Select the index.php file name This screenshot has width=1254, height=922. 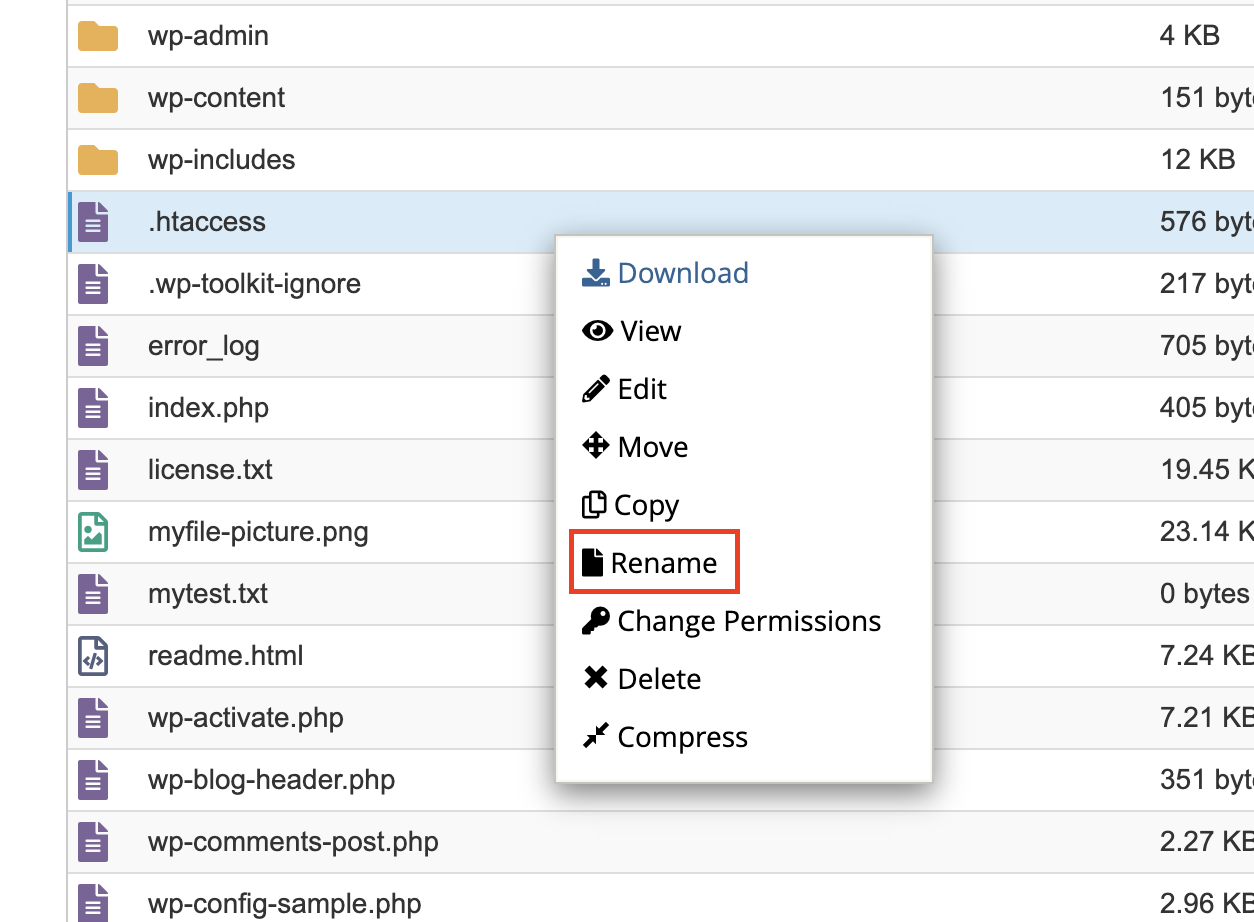(208, 408)
